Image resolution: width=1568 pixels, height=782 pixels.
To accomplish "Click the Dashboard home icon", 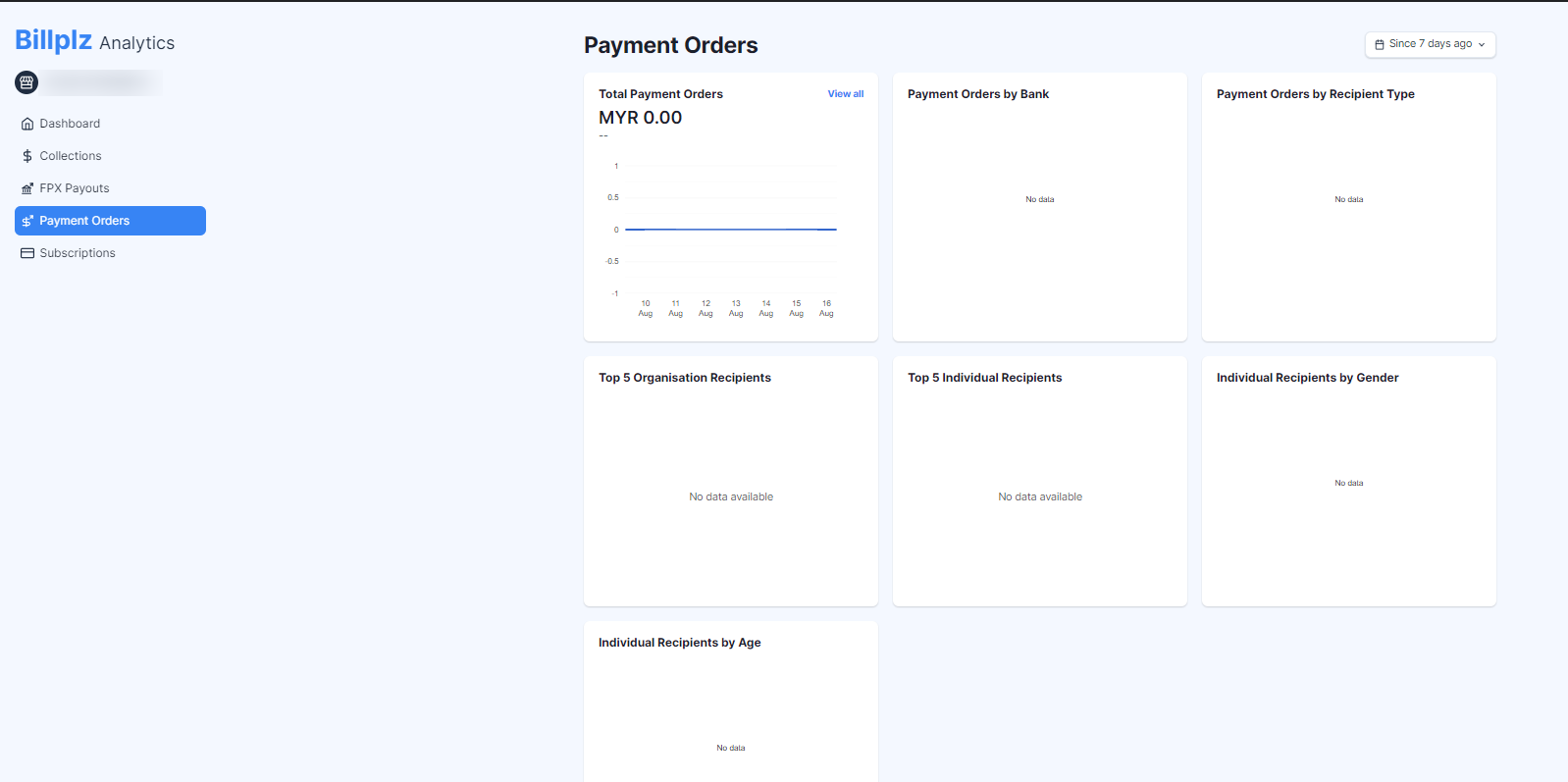I will [27, 124].
